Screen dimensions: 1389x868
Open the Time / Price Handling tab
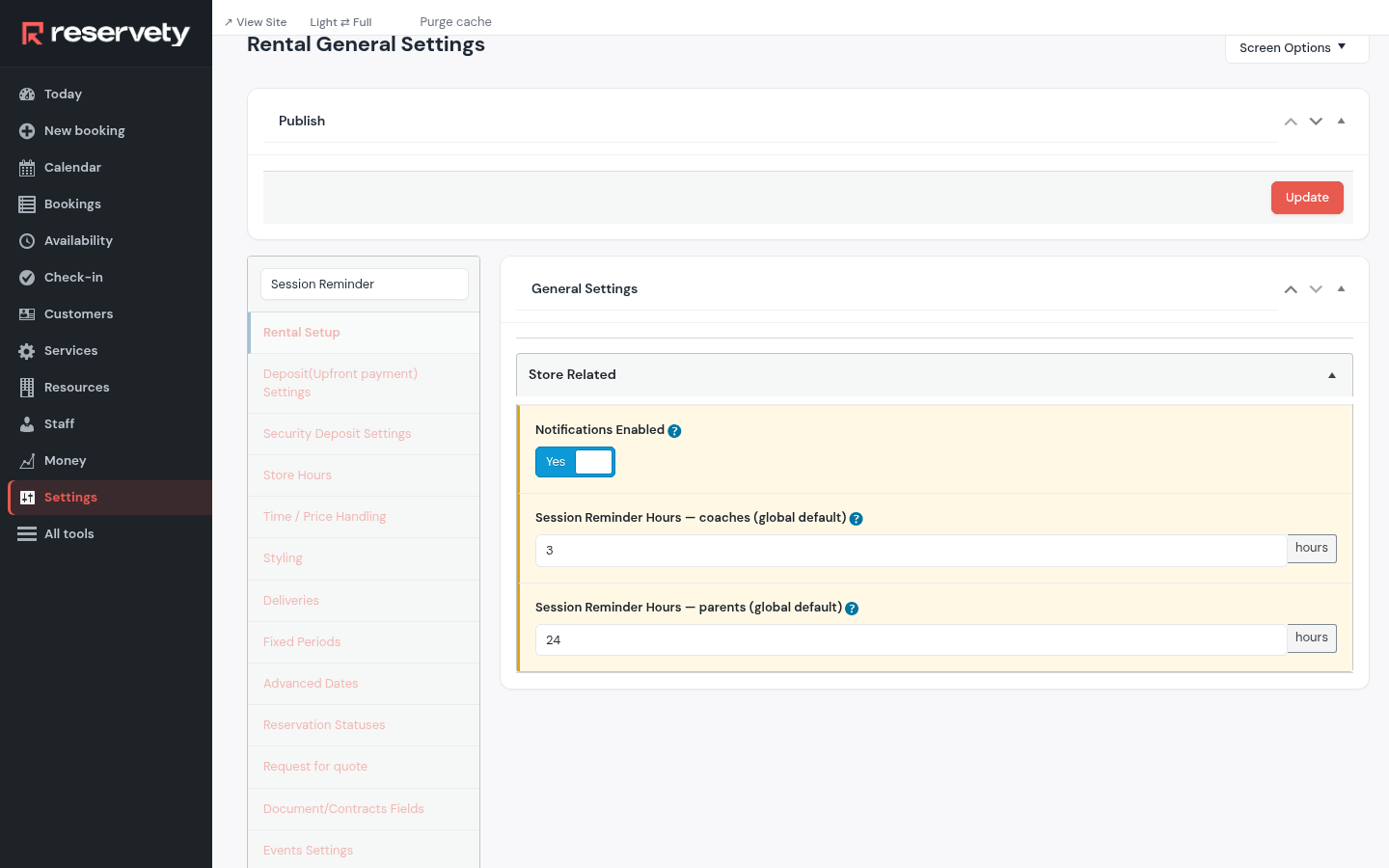click(x=364, y=517)
